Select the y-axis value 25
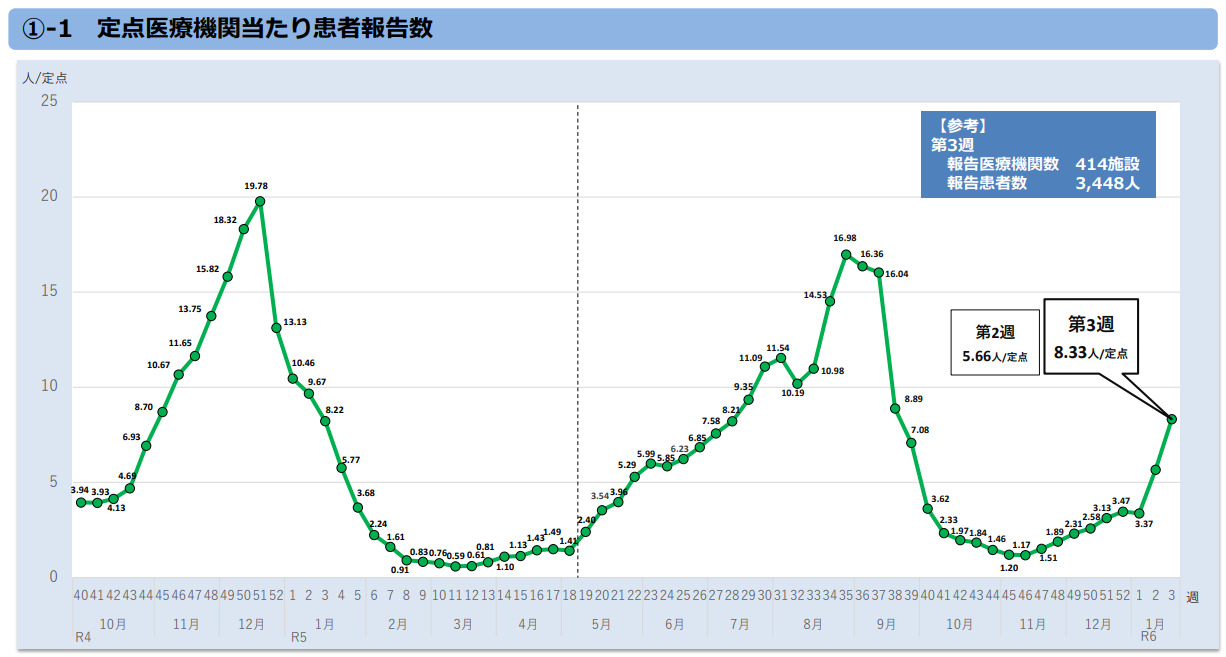Screen dimensions: 1226x657 48,102
